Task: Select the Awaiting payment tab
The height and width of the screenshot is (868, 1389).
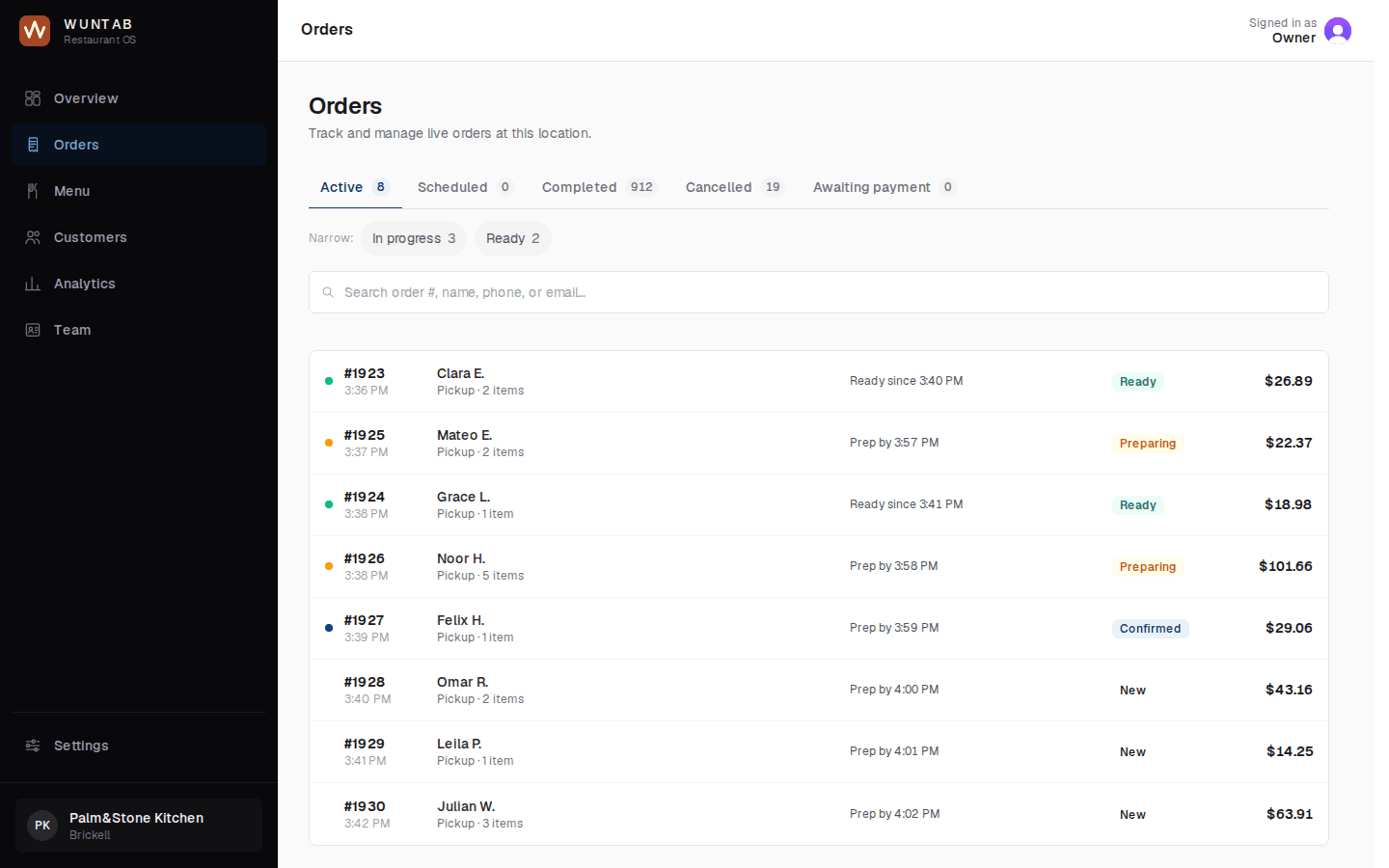Action: [x=885, y=187]
